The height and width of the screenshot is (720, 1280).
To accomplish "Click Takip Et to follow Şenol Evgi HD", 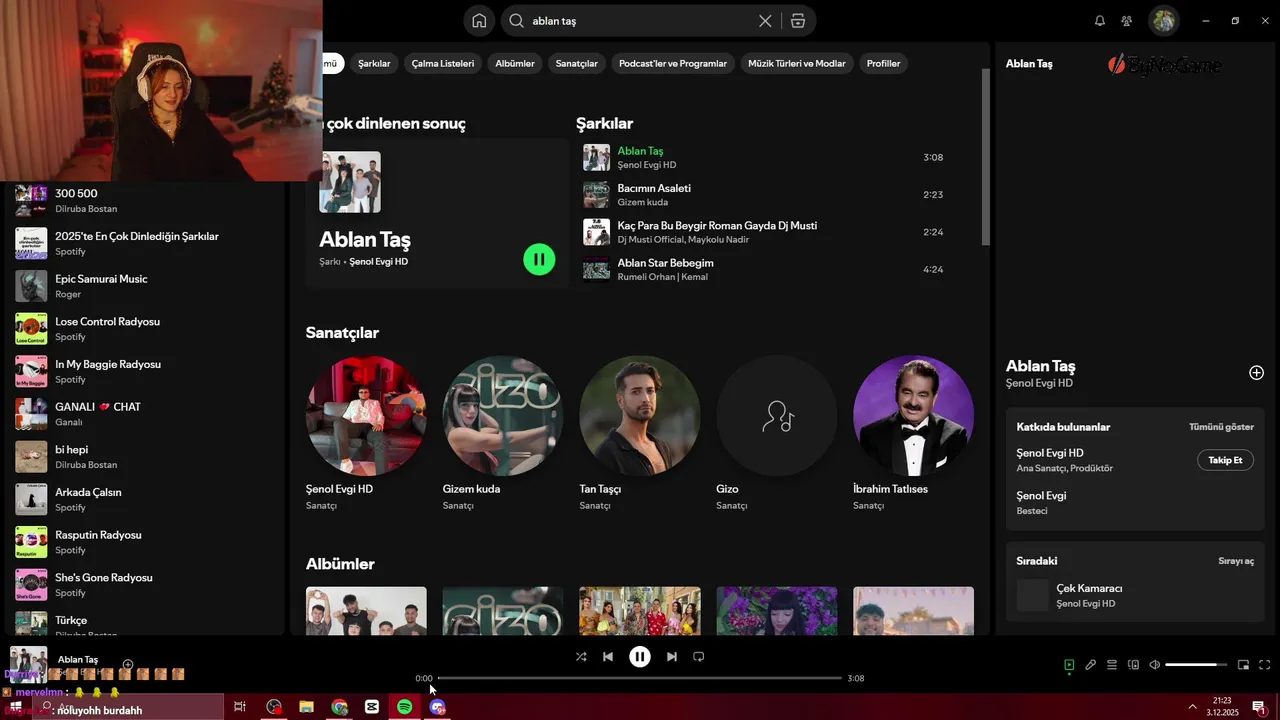I will (x=1225, y=460).
